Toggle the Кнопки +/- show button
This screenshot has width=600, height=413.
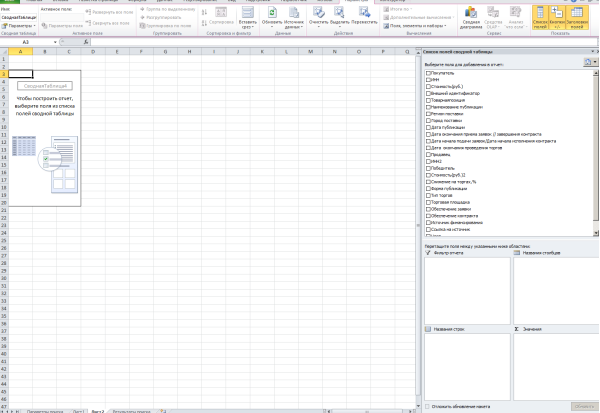pyautogui.click(x=557, y=17)
